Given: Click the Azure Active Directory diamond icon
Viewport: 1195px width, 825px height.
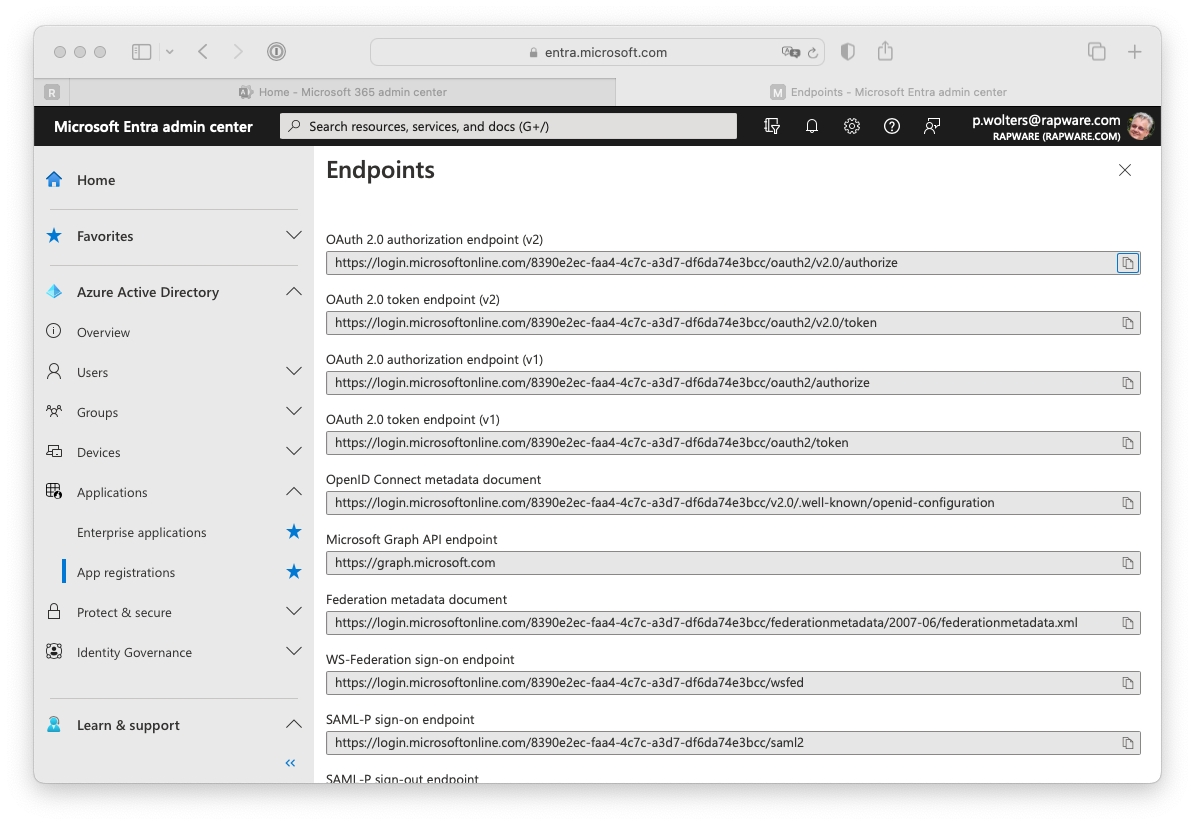Looking at the screenshot, I should 54,292.
